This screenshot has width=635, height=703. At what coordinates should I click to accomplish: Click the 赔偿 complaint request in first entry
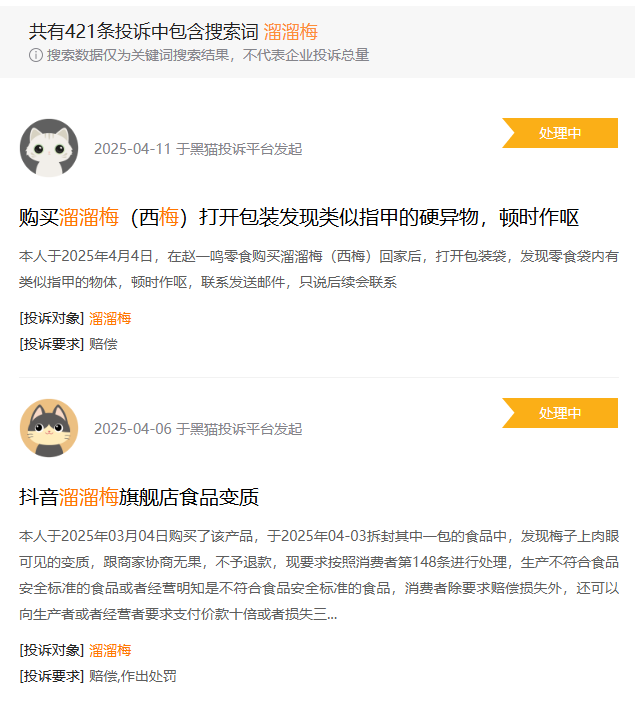[103, 344]
